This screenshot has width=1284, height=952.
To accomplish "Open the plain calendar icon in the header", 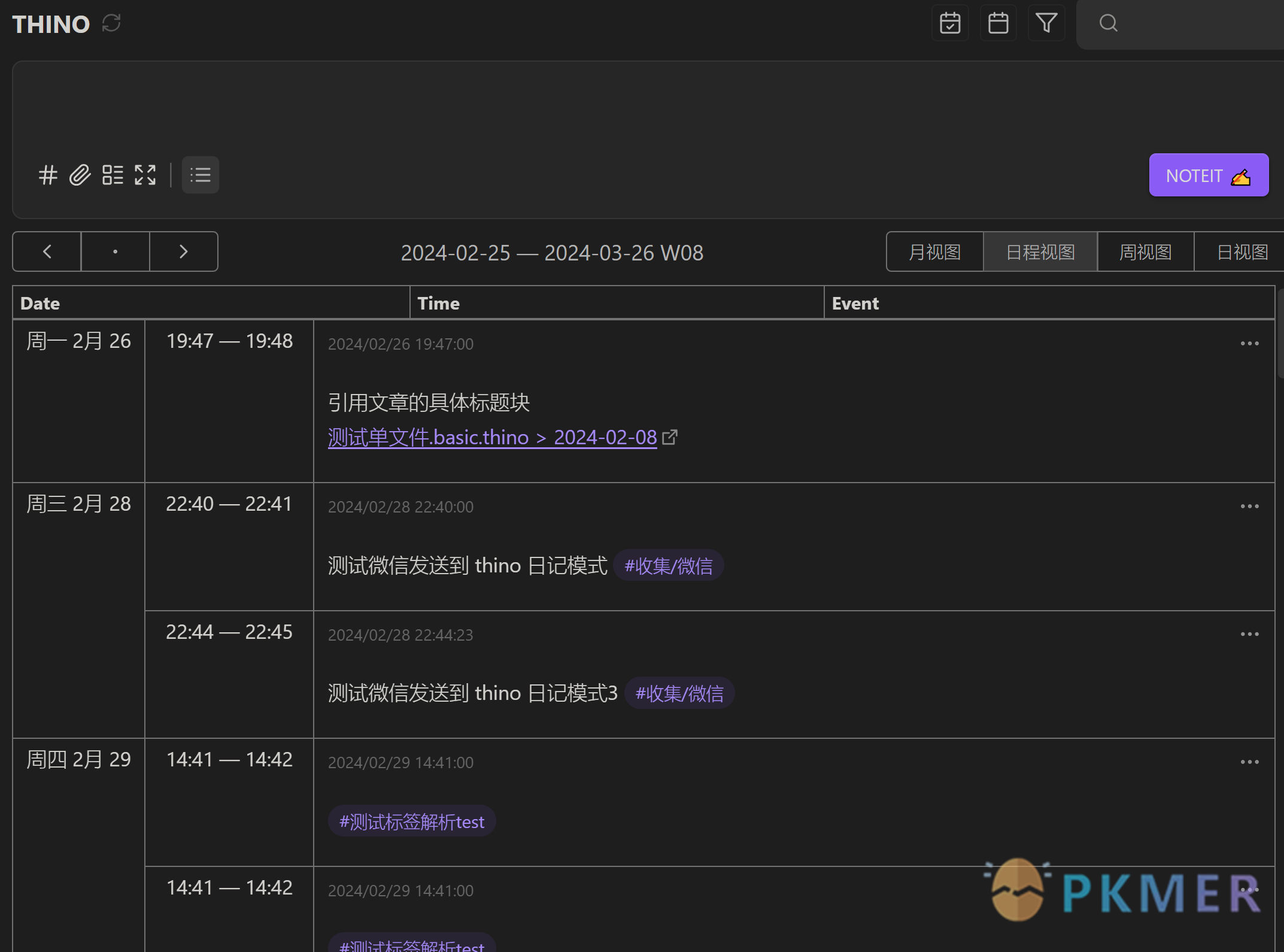I will point(998,23).
